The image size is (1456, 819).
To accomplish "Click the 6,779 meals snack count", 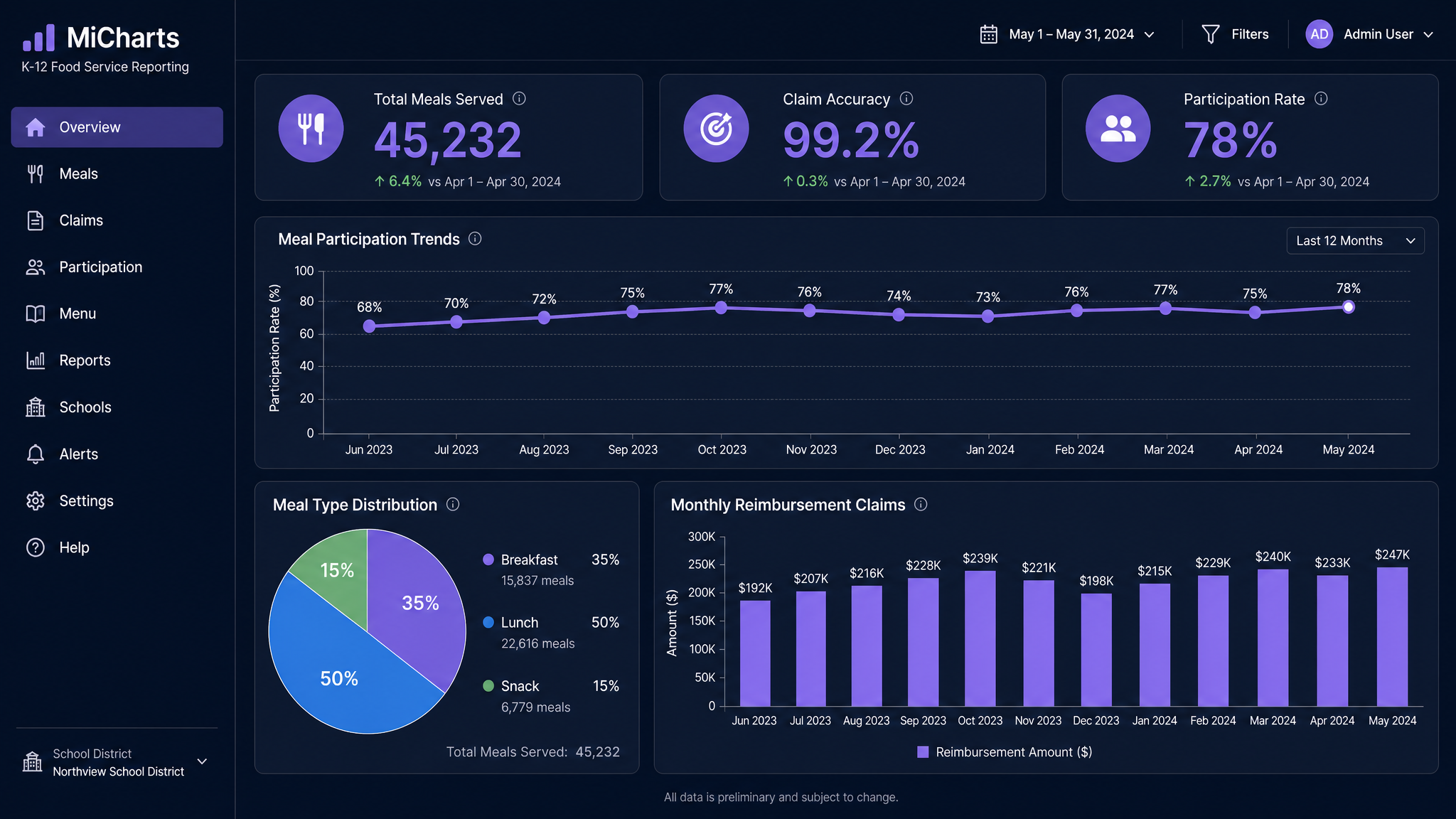I will point(536,707).
